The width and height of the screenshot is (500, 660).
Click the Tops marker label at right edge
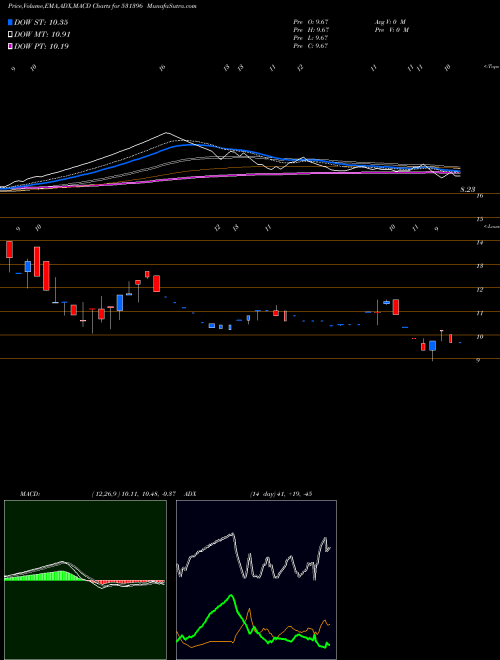pyautogui.click(x=492, y=67)
